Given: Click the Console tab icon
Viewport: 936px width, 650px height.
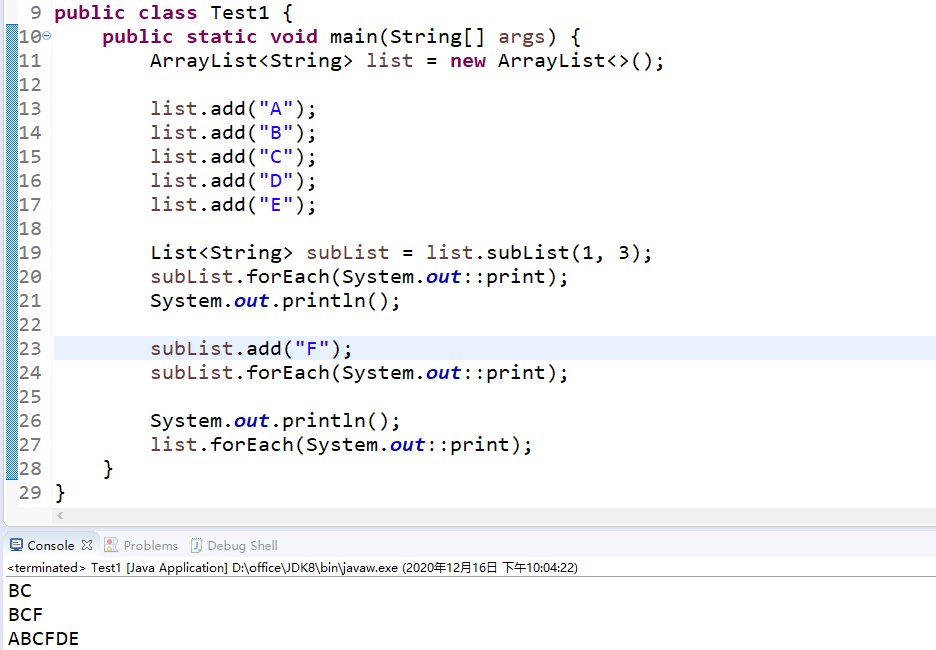Looking at the screenshot, I should click(x=16, y=545).
